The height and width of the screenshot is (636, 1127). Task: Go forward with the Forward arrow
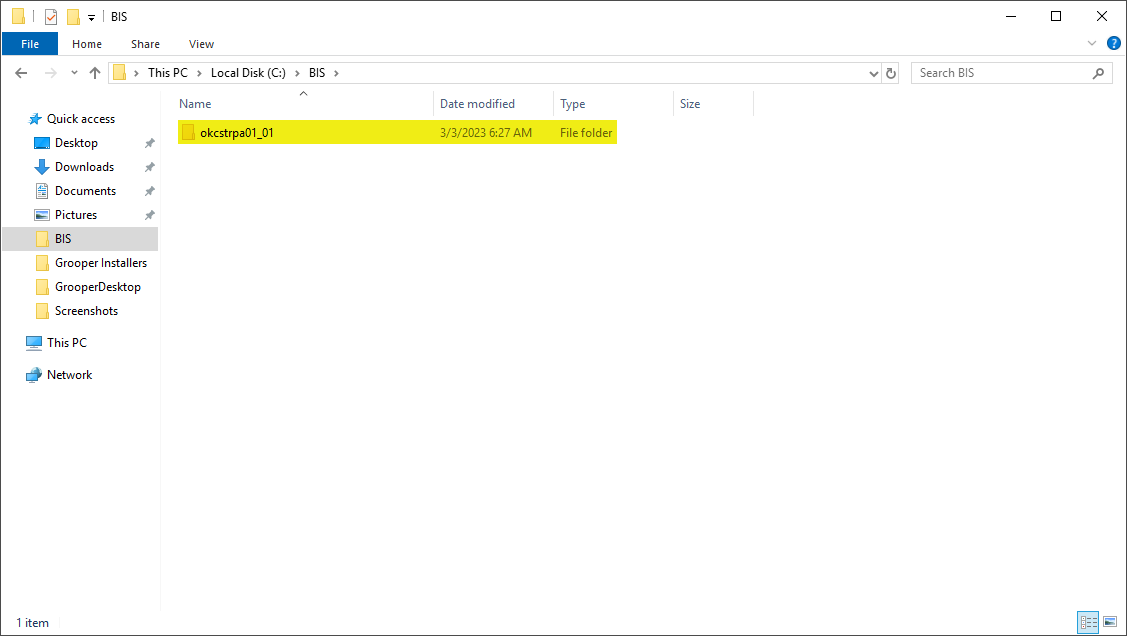[50, 73]
